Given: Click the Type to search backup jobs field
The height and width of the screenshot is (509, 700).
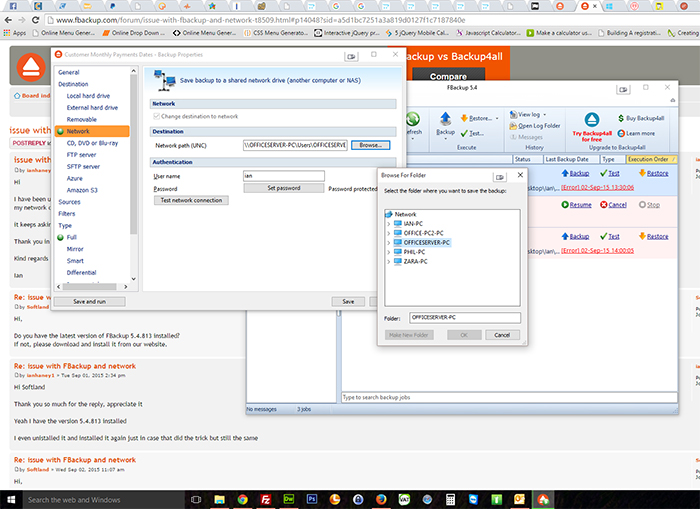Looking at the screenshot, I should [x=509, y=397].
